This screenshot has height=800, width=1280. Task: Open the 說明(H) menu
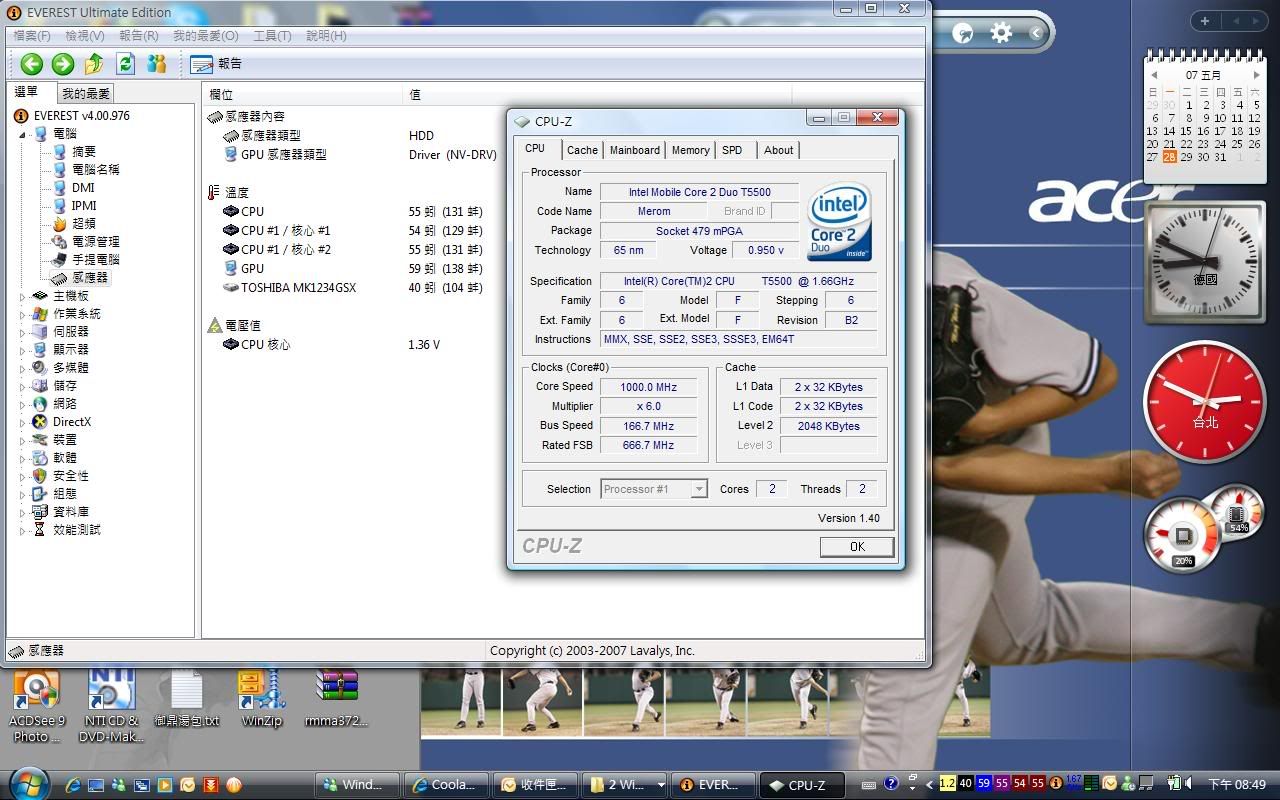pyautogui.click(x=326, y=36)
